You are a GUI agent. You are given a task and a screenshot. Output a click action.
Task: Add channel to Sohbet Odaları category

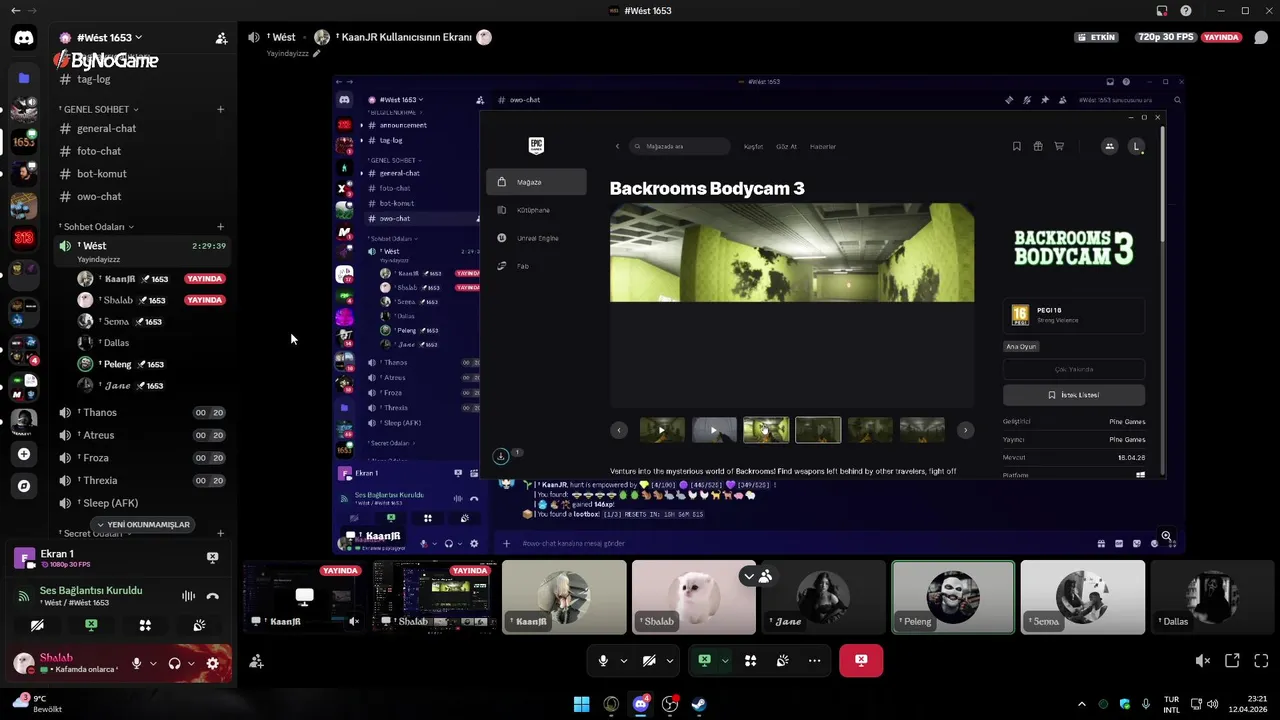(x=220, y=227)
